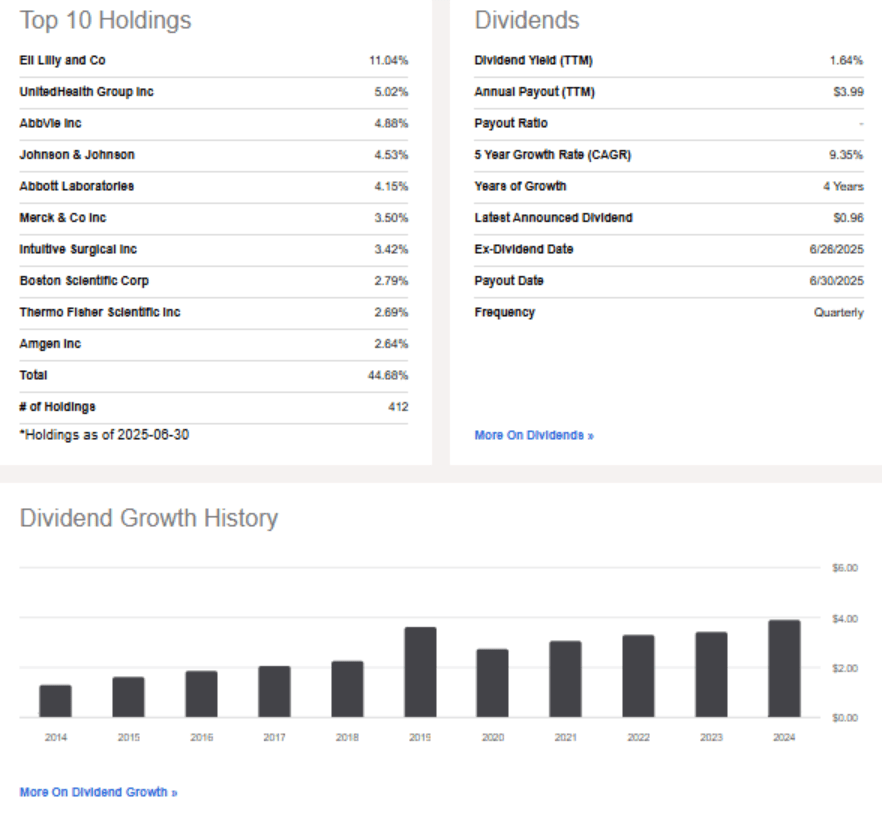The image size is (882, 819).
Task: Click the 2024 dividend bar
Action: [784, 668]
